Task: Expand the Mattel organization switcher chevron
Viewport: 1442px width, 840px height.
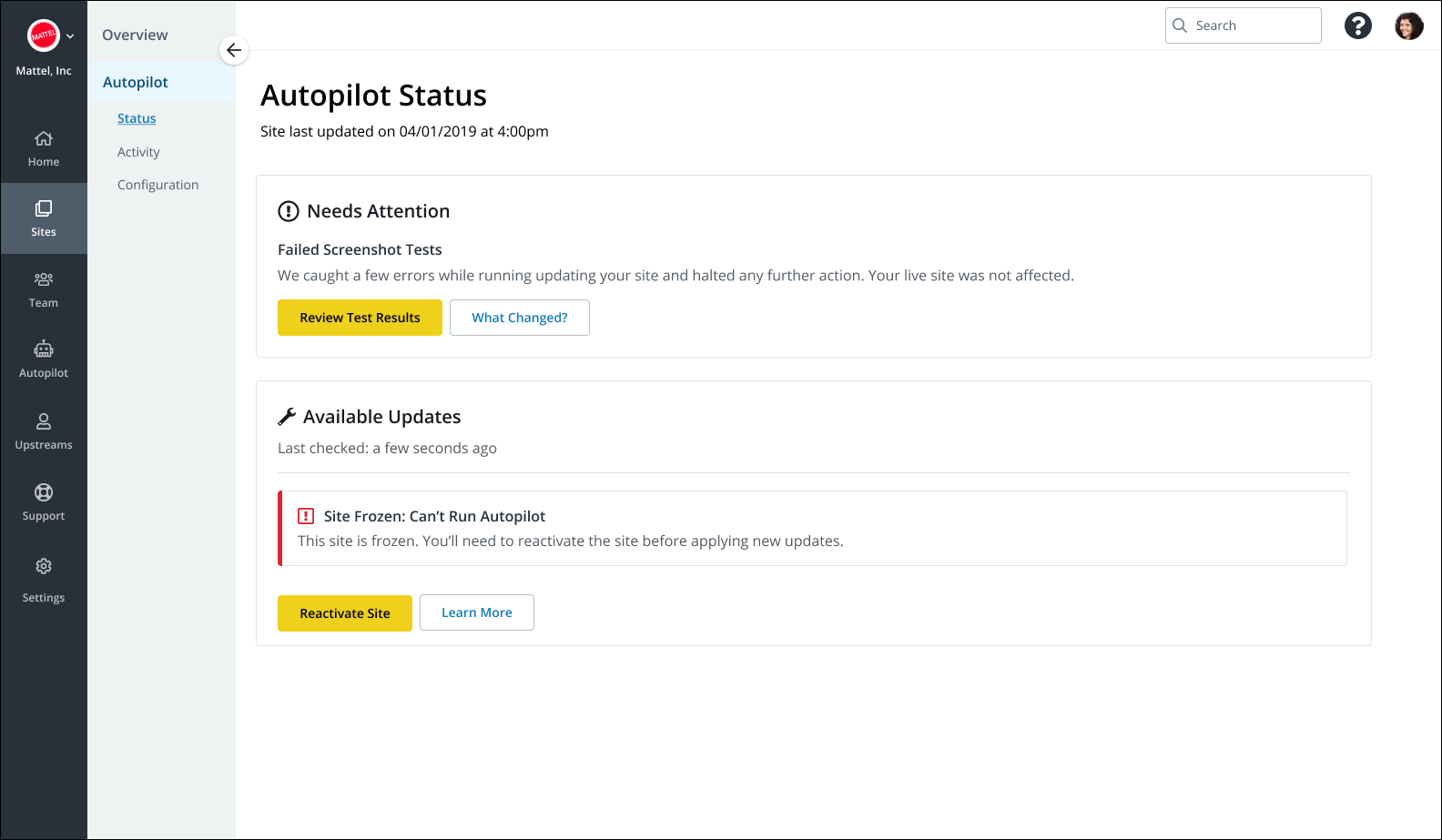Action: click(70, 36)
